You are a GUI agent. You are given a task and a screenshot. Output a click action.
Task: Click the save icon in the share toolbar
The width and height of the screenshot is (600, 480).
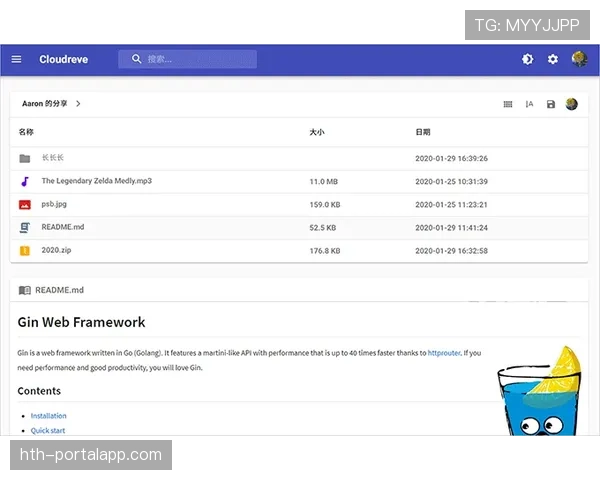550,104
